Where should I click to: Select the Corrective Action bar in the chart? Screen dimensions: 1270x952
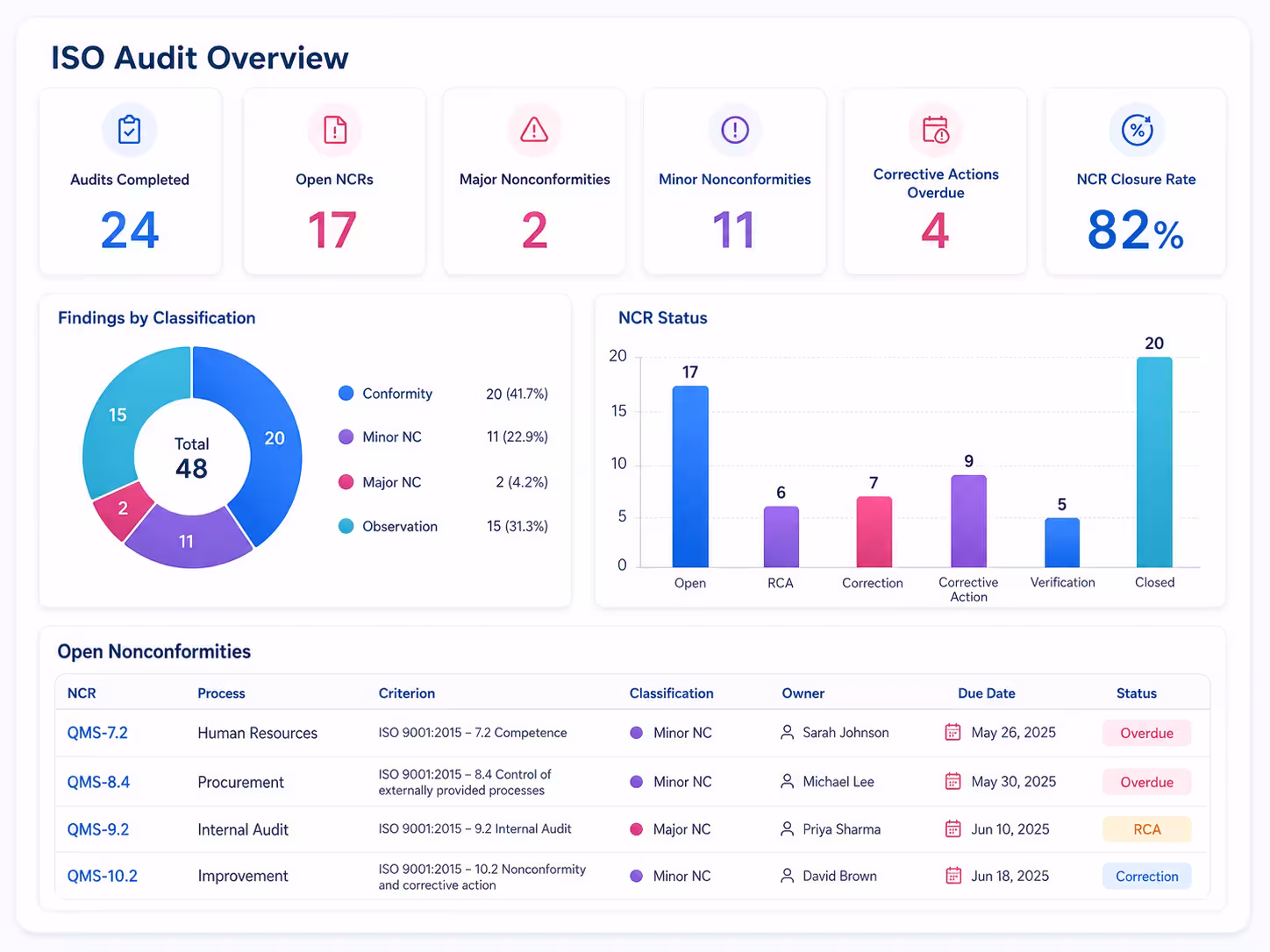click(968, 522)
